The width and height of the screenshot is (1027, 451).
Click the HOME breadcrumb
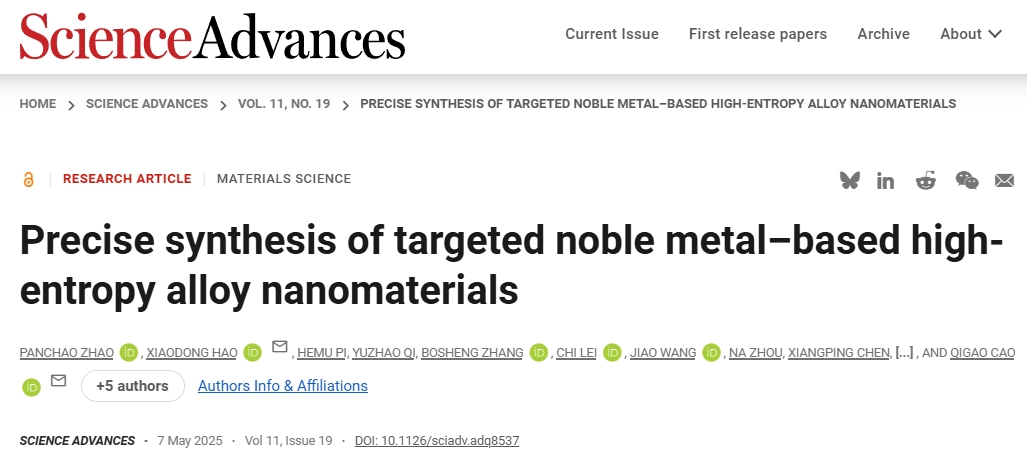tap(37, 104)
